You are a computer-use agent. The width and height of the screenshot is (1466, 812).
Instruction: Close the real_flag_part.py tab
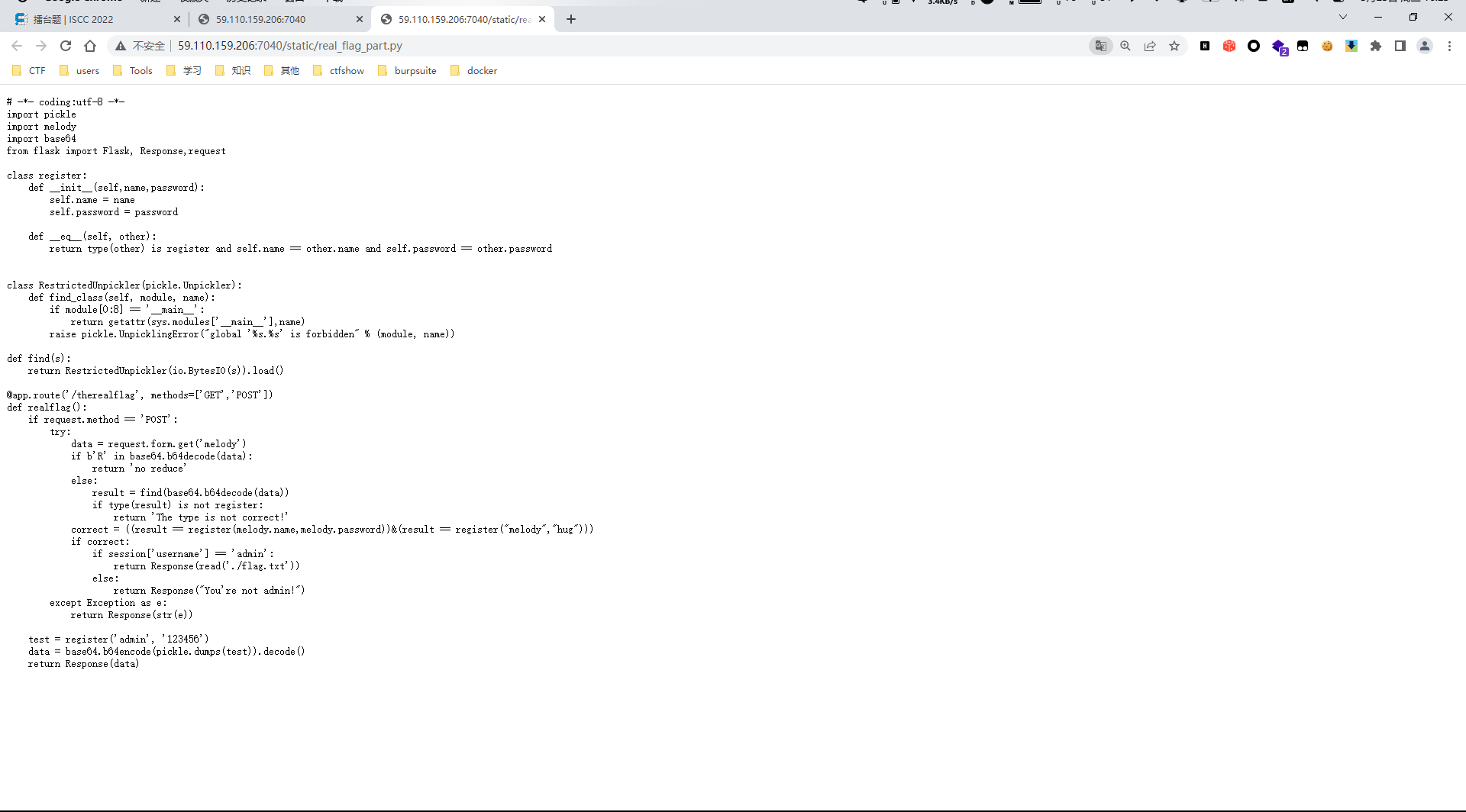[x=542, y=19]
